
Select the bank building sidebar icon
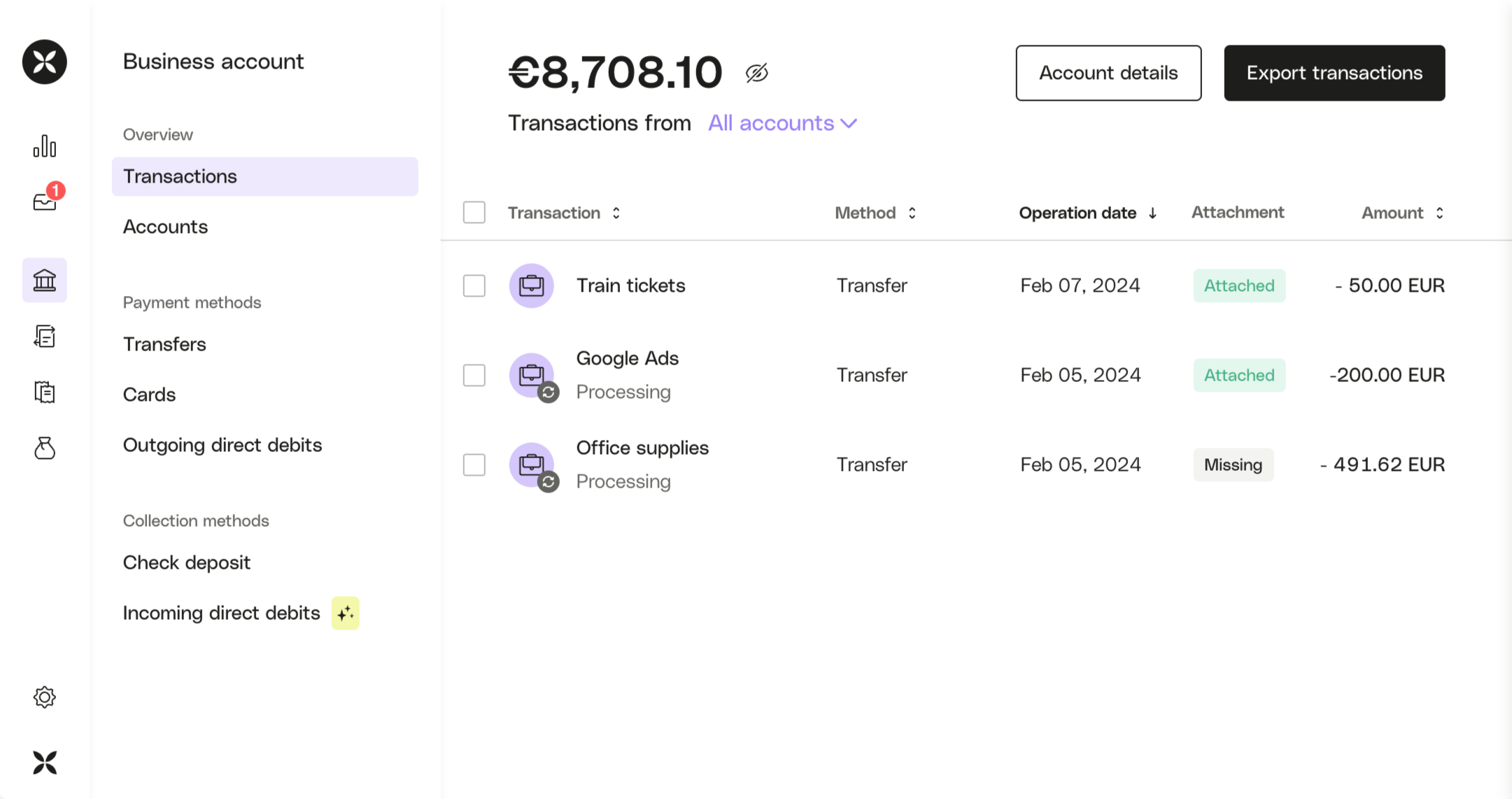[44, 280]
